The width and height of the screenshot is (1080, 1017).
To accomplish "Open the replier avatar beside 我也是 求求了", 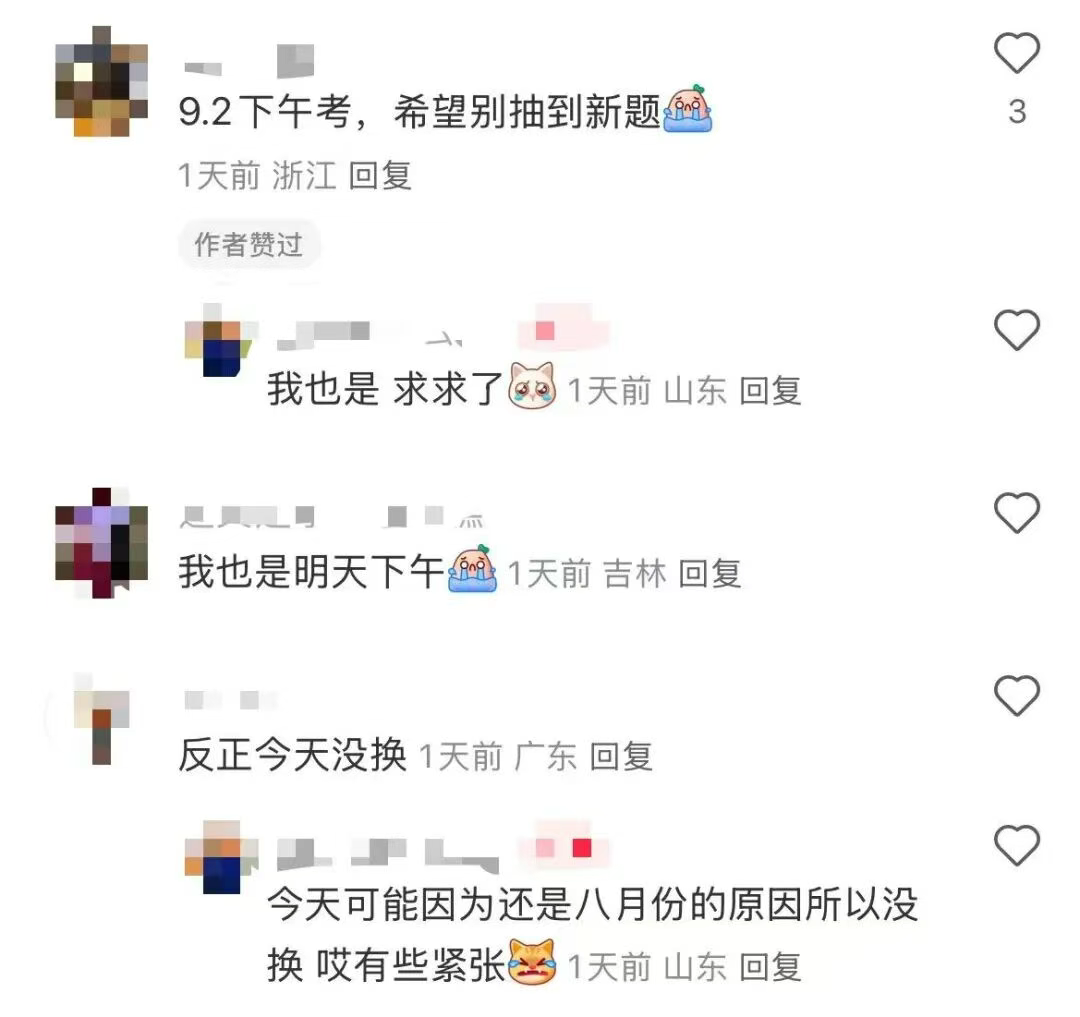I will pos(220,339).
